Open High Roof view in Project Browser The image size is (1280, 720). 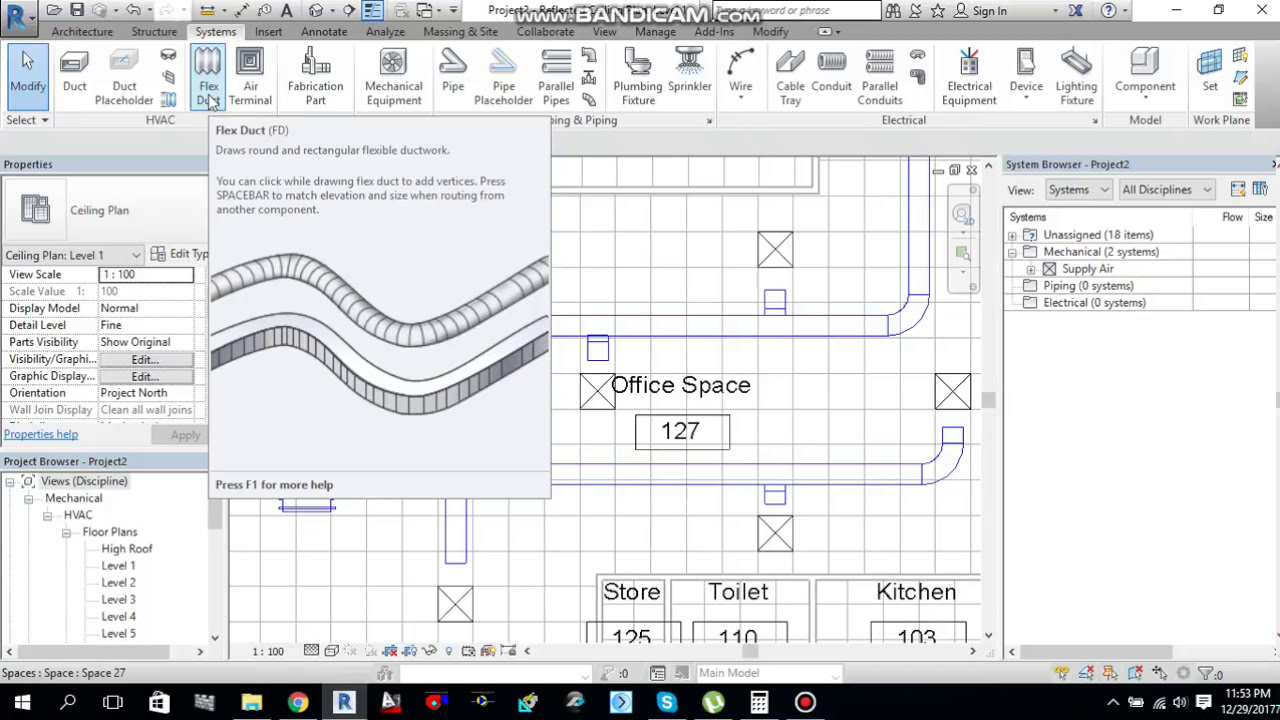tap(126, 549)
